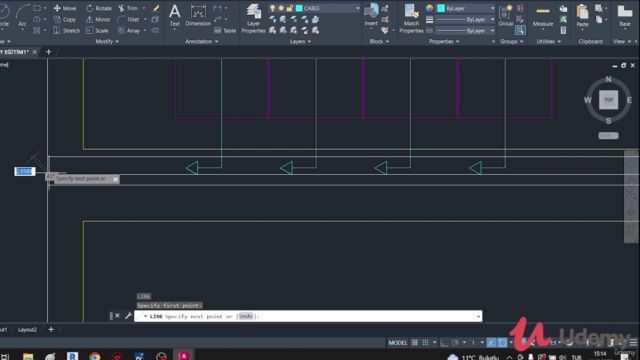The image size is (640, 360).
Task: Click the Dimension tool
Action: [198, 16]
